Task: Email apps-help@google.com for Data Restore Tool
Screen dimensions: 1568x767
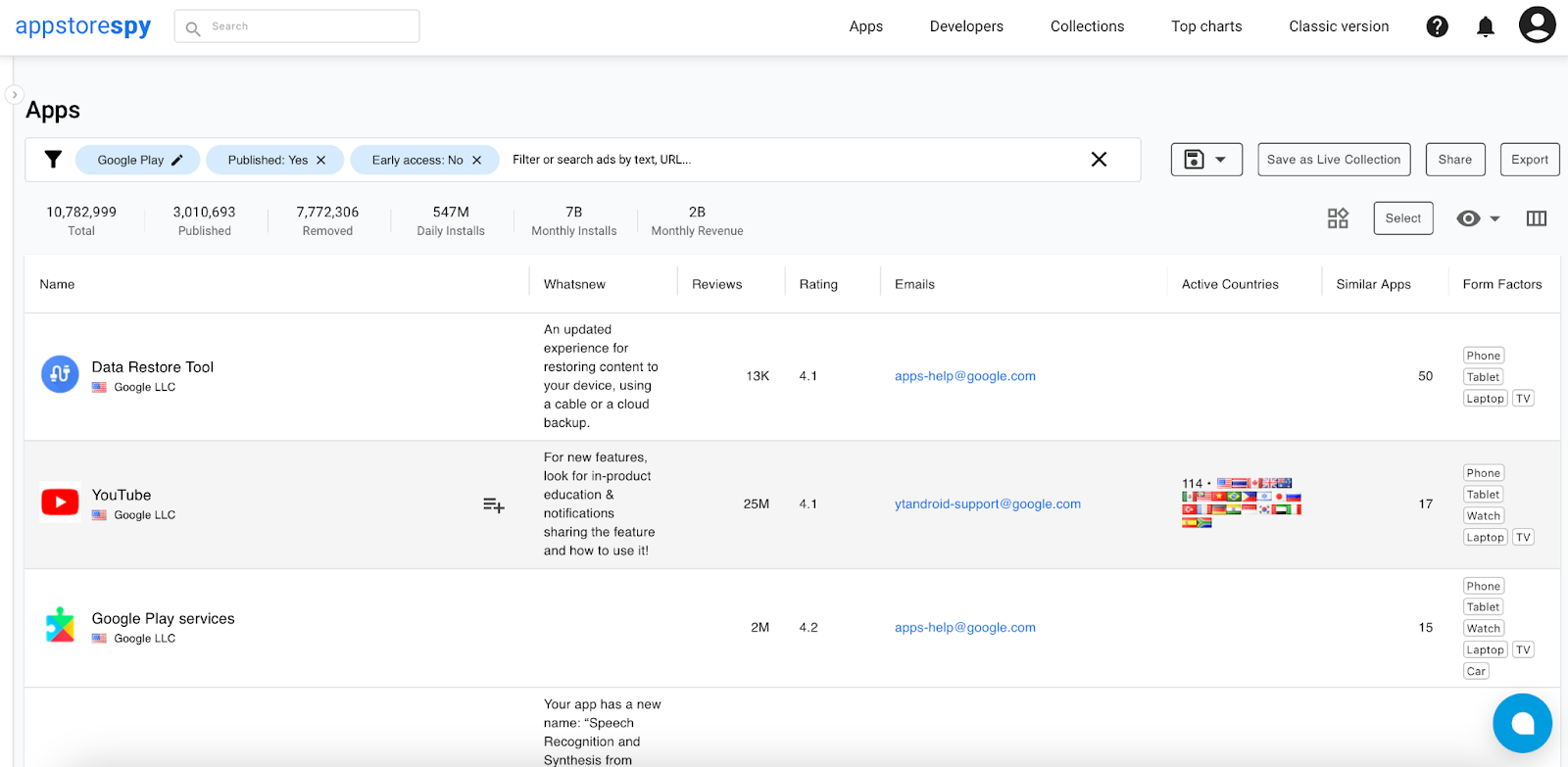Action: pyautogui.click(x=965, y=376)
